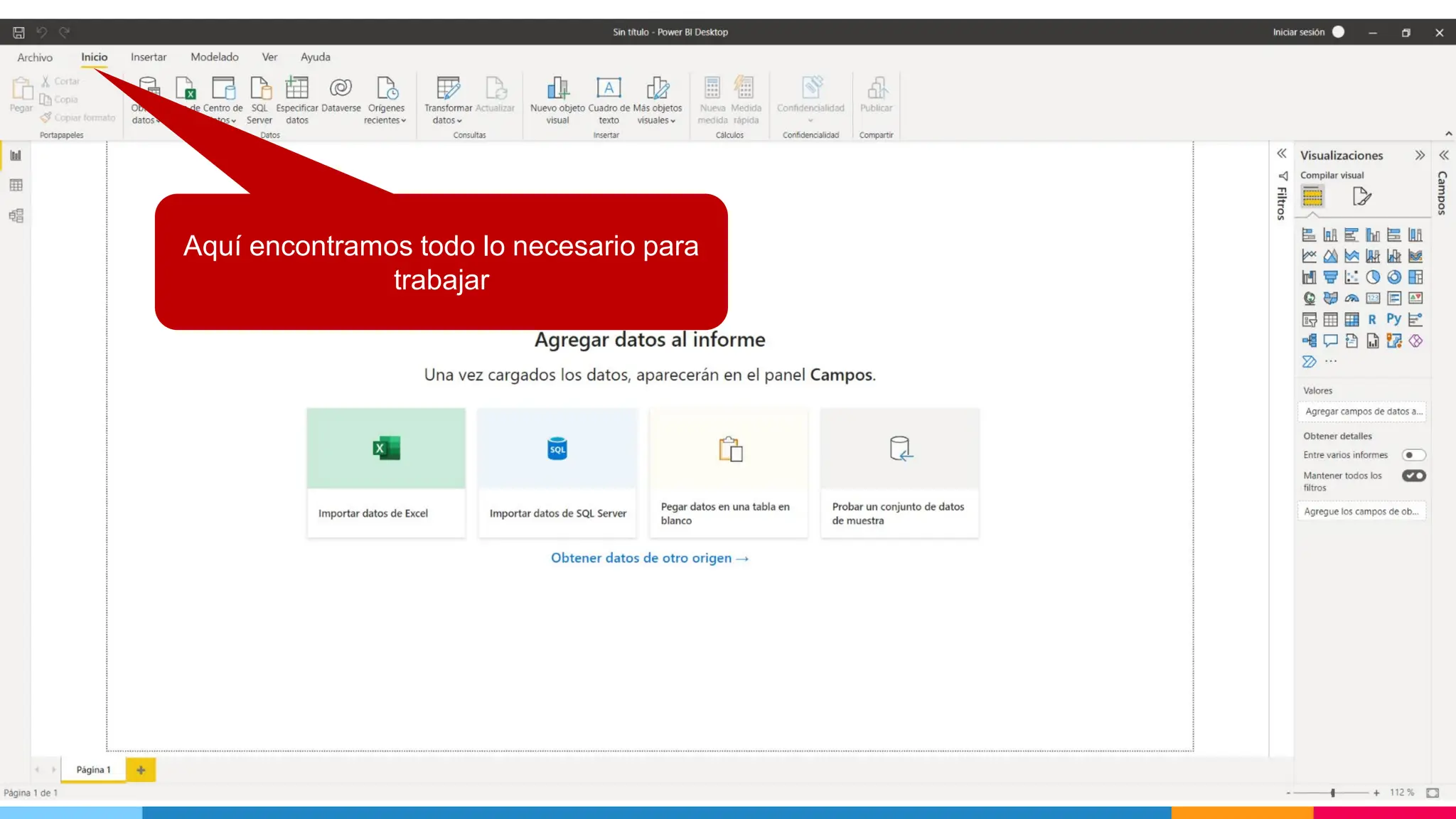Image resolution: width=1456 pixels, height=819 pixels.
Task: Open the data view sidebar icon
Action: pyautogui.click(x=16, y=186)
